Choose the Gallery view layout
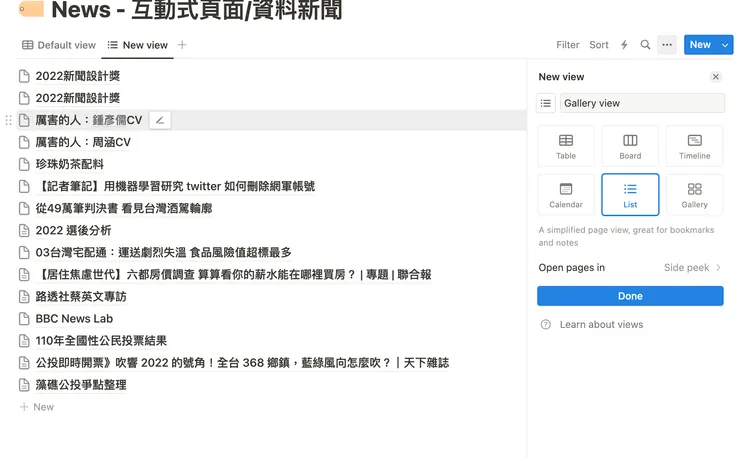Image resolution: width=740 pixels, height=458 pixels. 694,195
